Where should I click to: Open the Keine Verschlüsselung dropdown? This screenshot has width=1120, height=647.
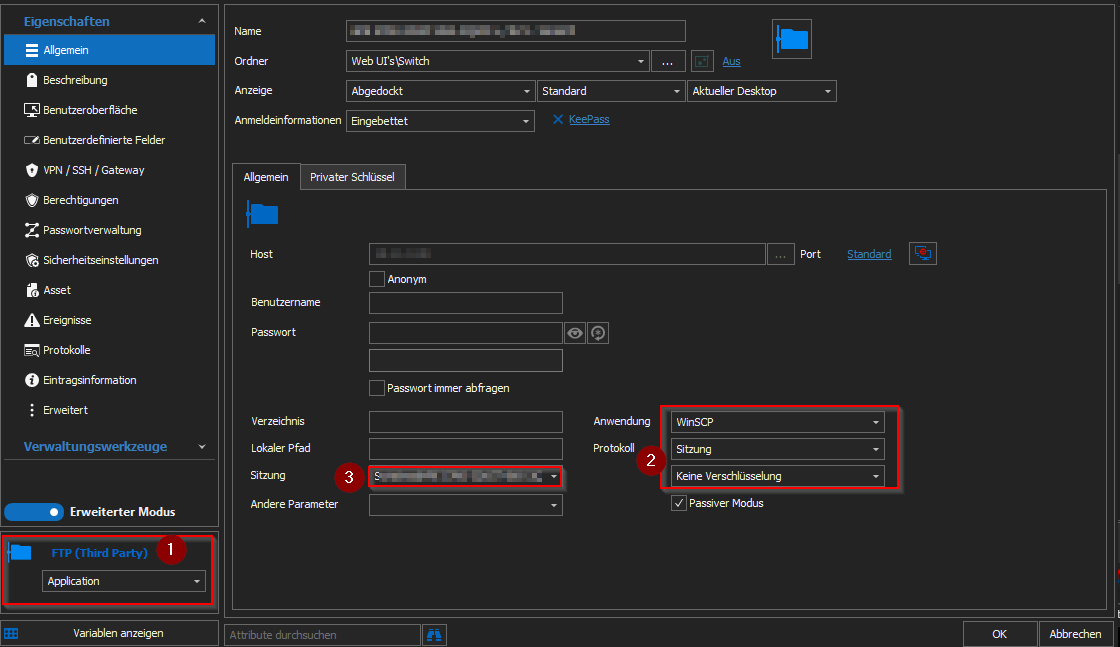coord(778,476)
